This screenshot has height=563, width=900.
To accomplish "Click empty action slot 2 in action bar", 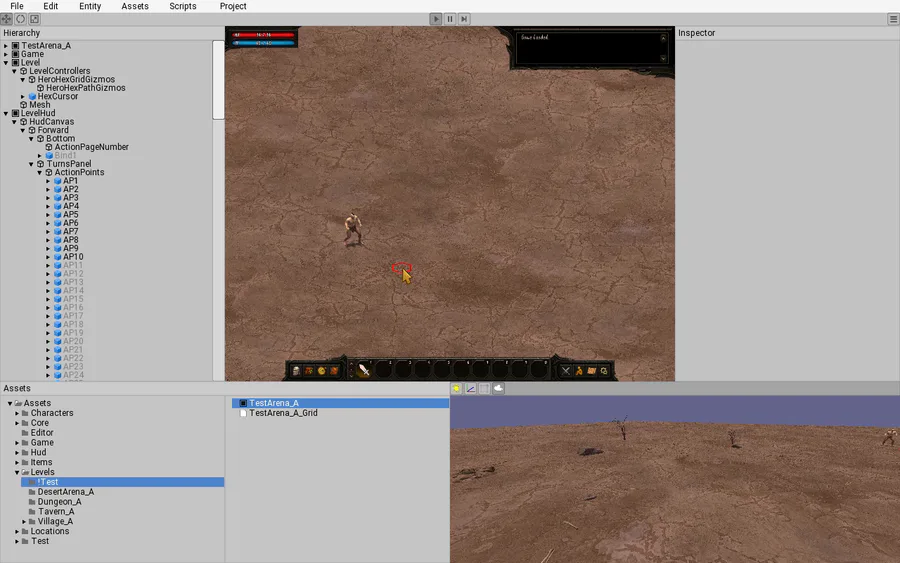I will [x=384, y=370].
